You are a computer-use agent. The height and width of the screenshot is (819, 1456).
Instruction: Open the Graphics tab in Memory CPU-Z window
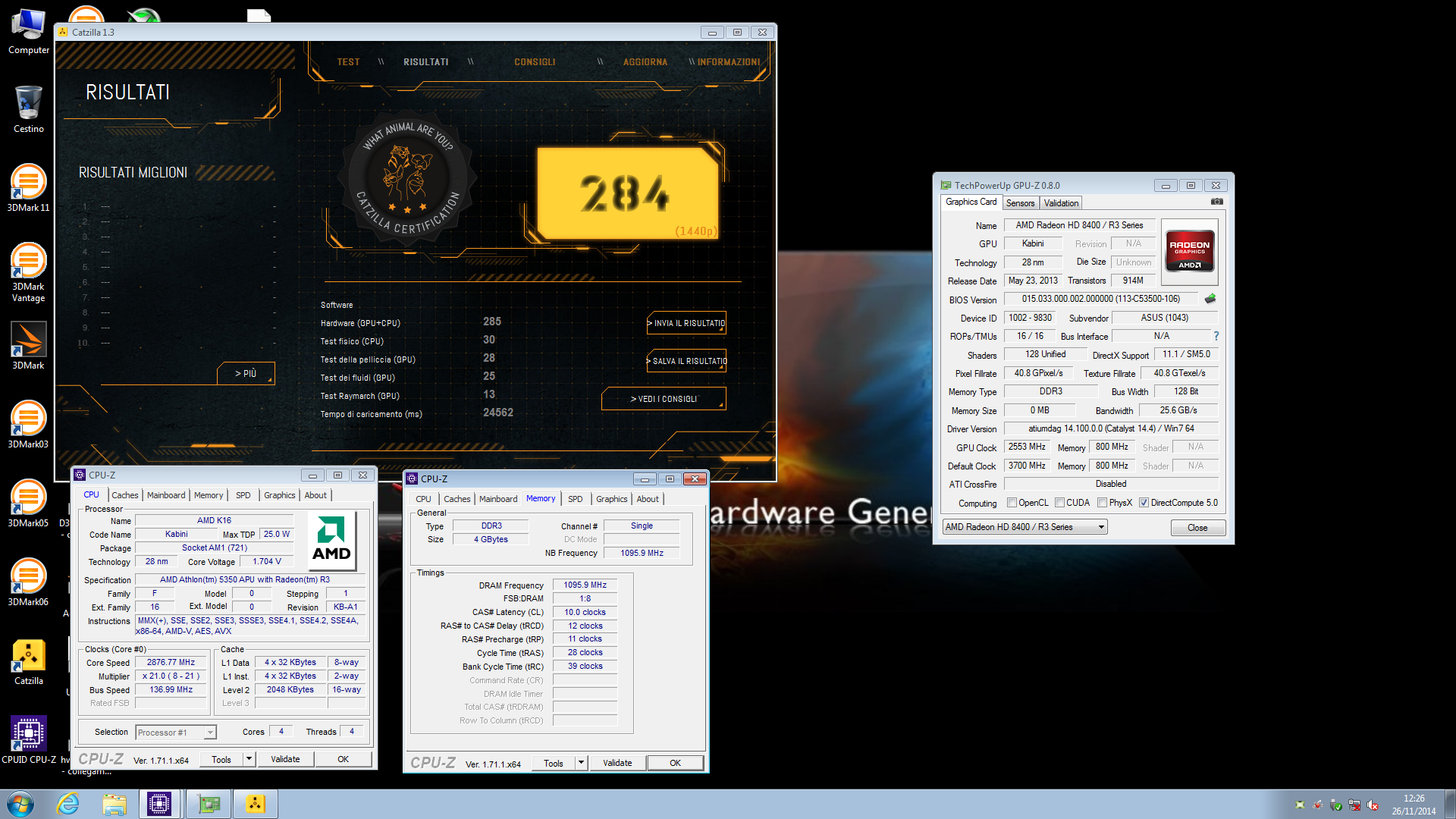point(611,499)
